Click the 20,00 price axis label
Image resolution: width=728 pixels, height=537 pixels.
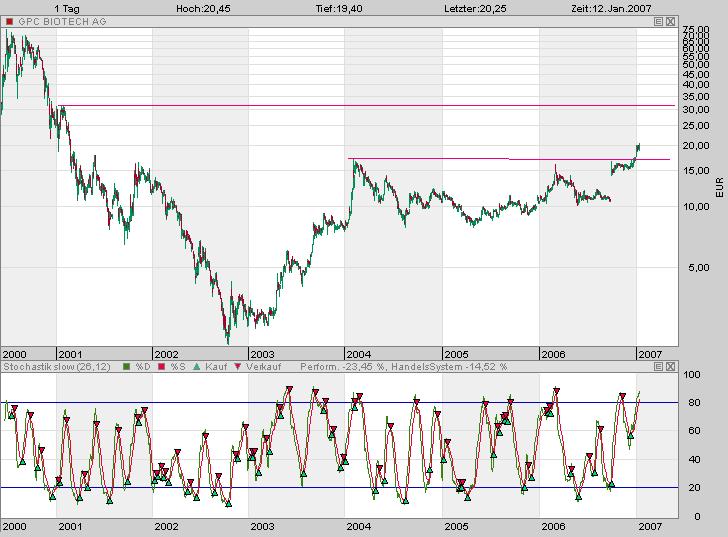[696, 146]
